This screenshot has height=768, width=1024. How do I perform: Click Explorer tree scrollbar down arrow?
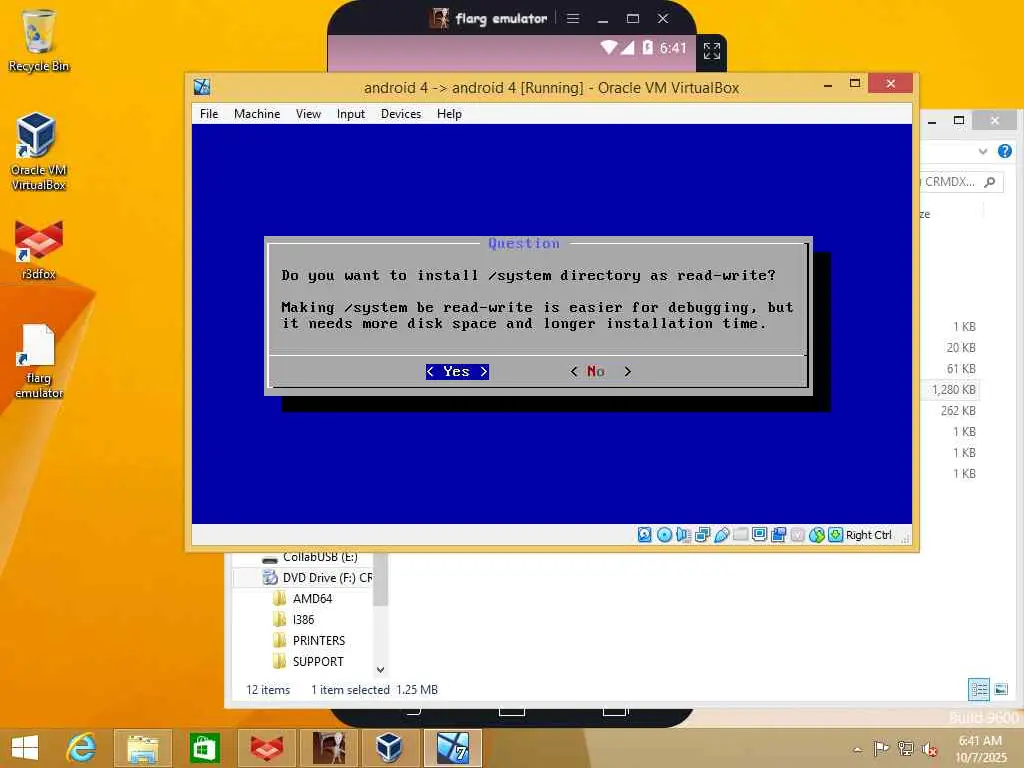pos(381,669)
